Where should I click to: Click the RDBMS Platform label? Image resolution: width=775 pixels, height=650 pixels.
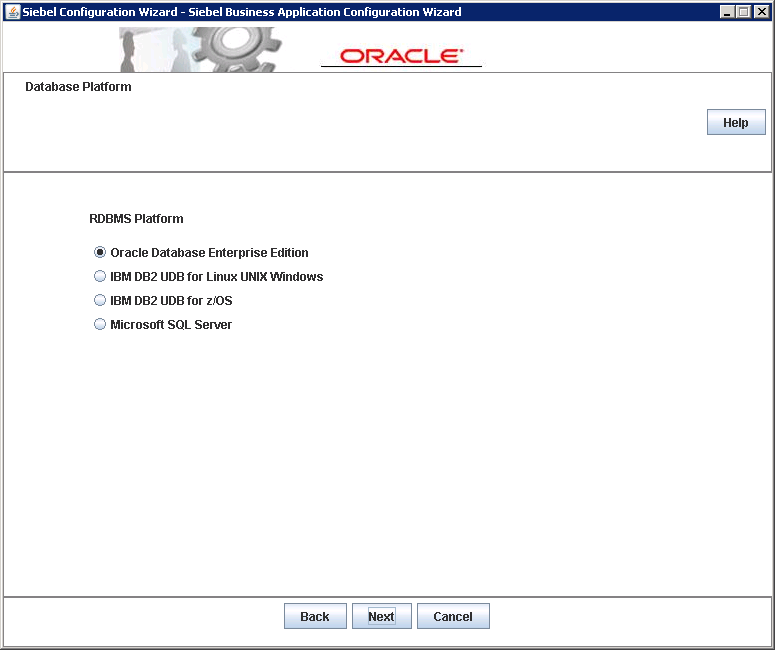tap(136, 218)
